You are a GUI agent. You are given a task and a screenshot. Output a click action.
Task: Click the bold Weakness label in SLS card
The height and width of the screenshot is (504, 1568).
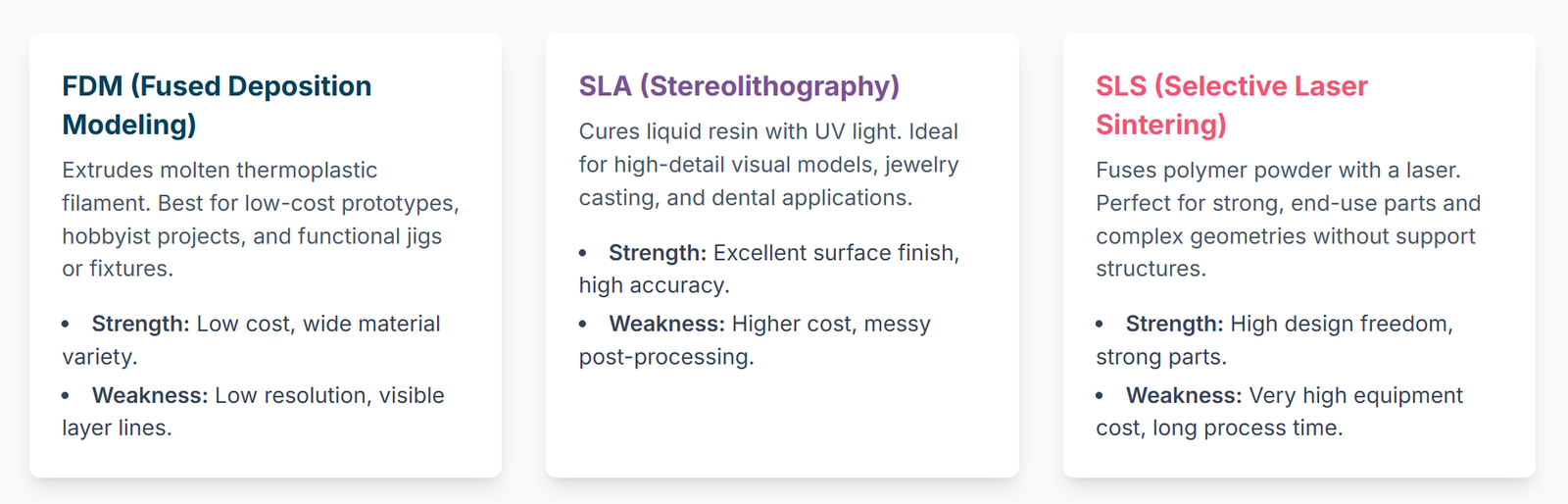[x=1184, y=395]
